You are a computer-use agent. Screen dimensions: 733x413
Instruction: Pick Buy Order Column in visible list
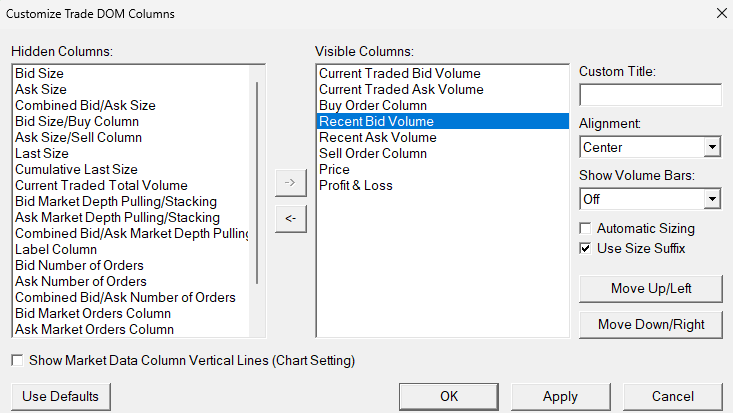[373, 105]
